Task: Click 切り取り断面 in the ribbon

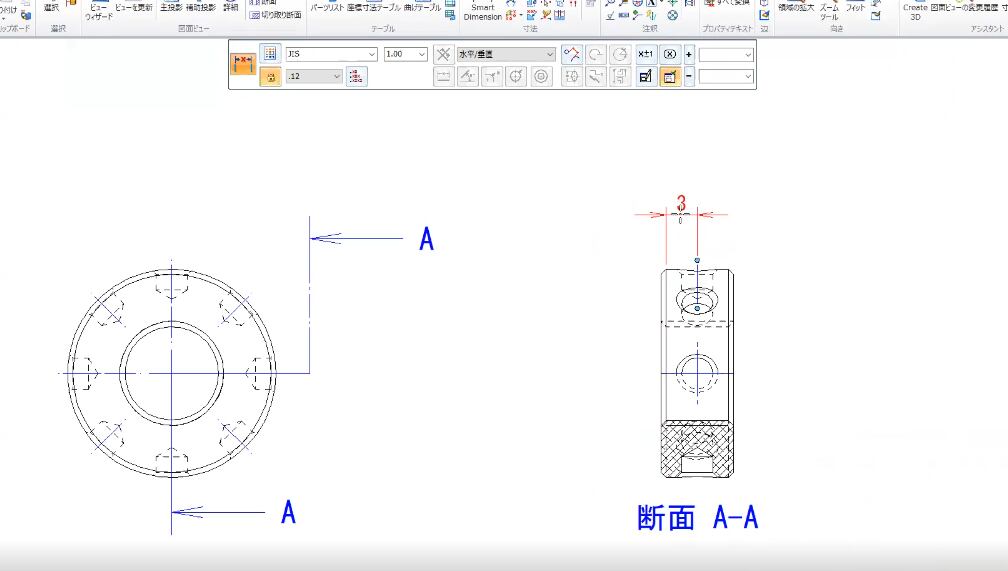Action: click(x=275, y=15)
